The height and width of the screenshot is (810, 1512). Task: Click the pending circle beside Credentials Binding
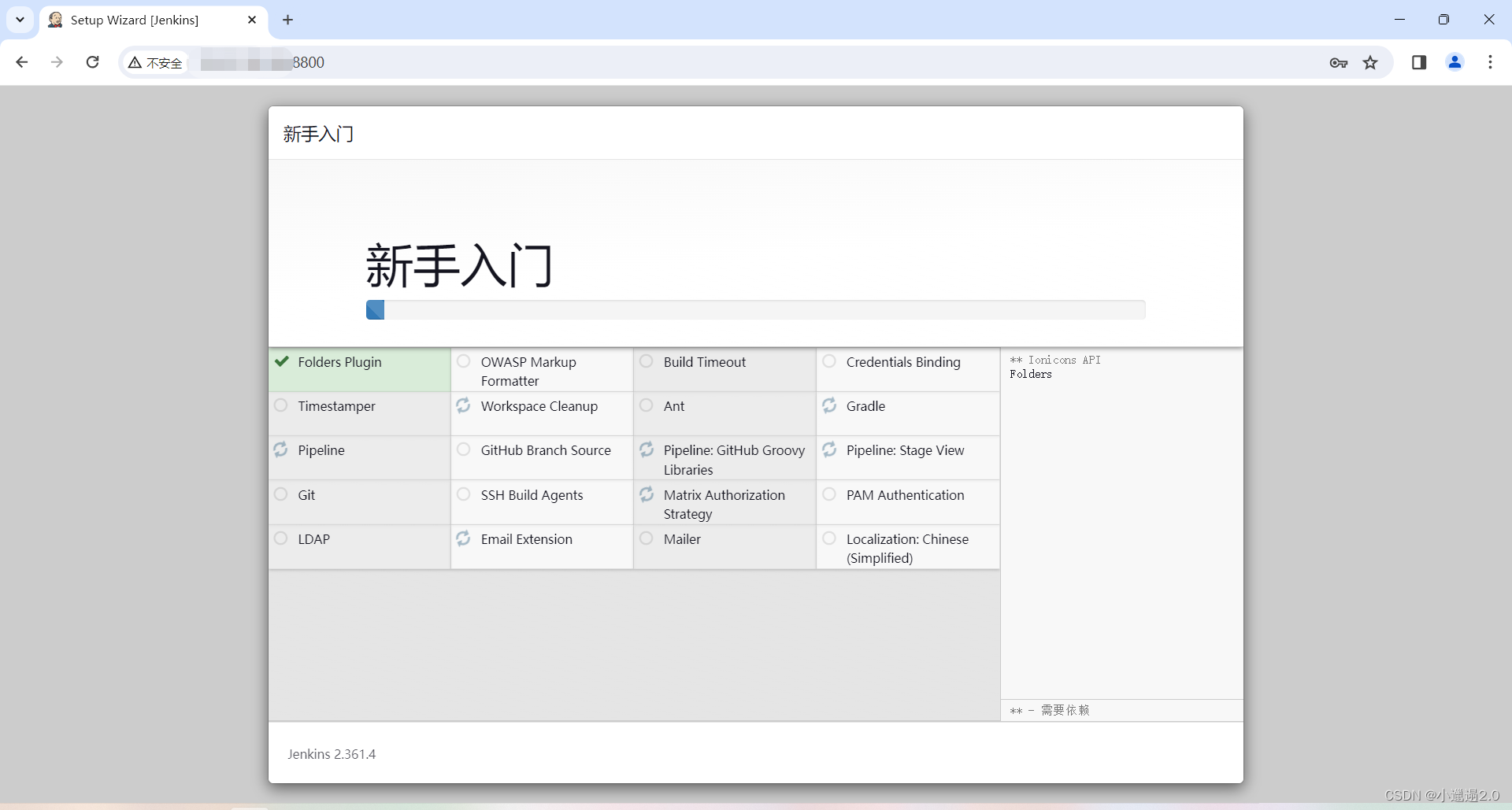click(x=829, y=361)
